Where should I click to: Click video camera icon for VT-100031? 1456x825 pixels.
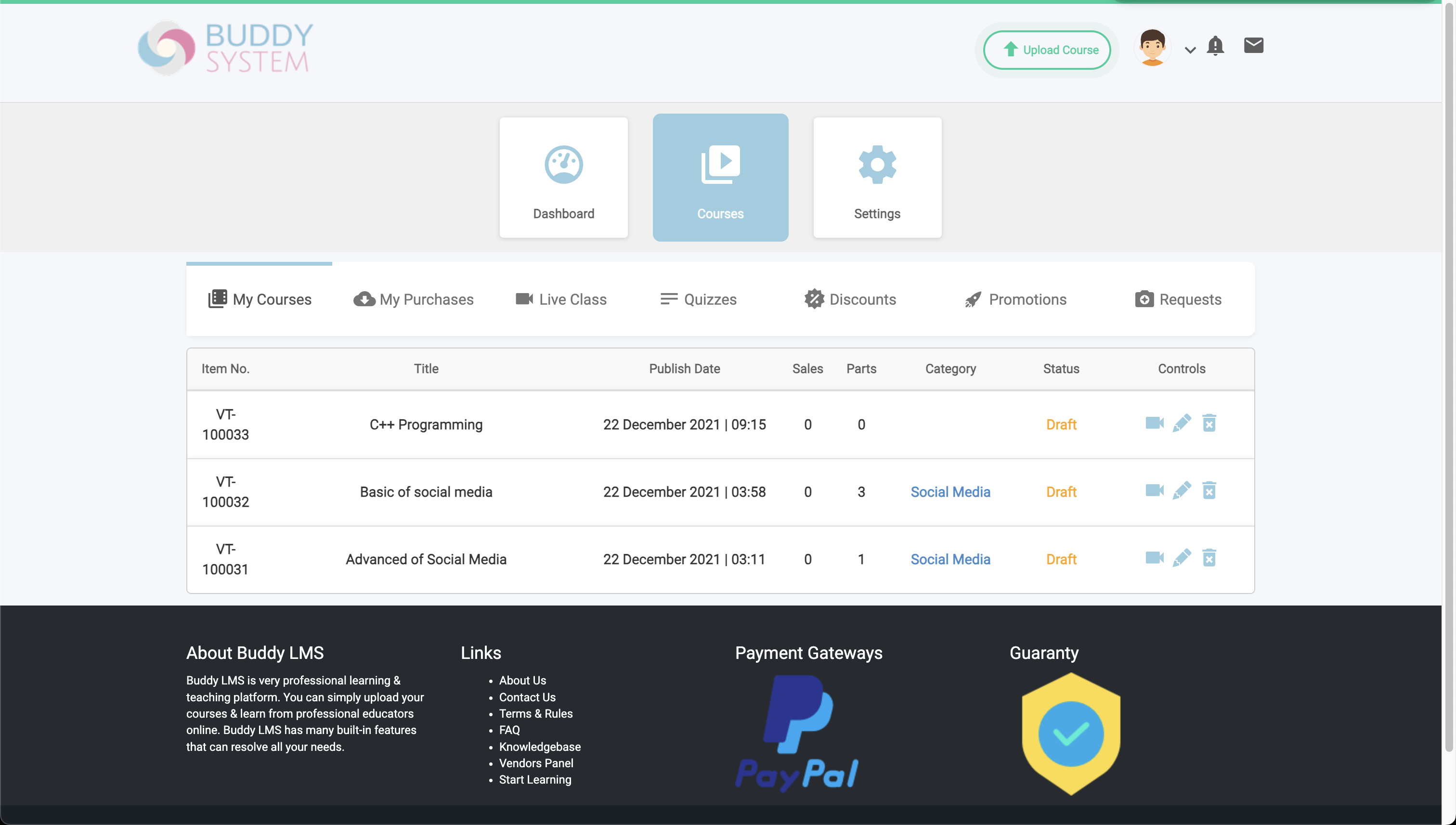point(1154,558)
